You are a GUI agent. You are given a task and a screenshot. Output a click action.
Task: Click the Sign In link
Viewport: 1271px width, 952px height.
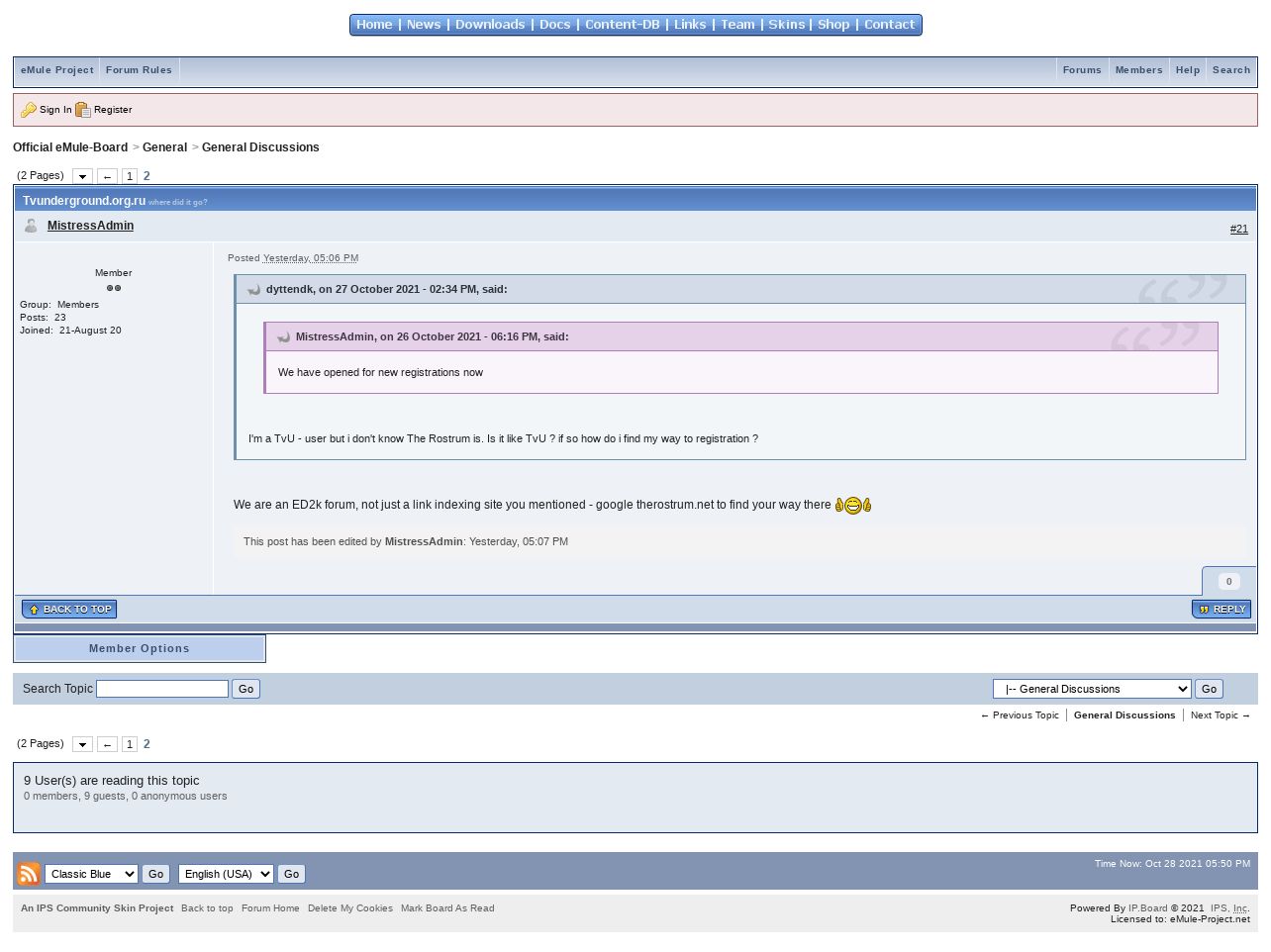(x=55, y=110)
